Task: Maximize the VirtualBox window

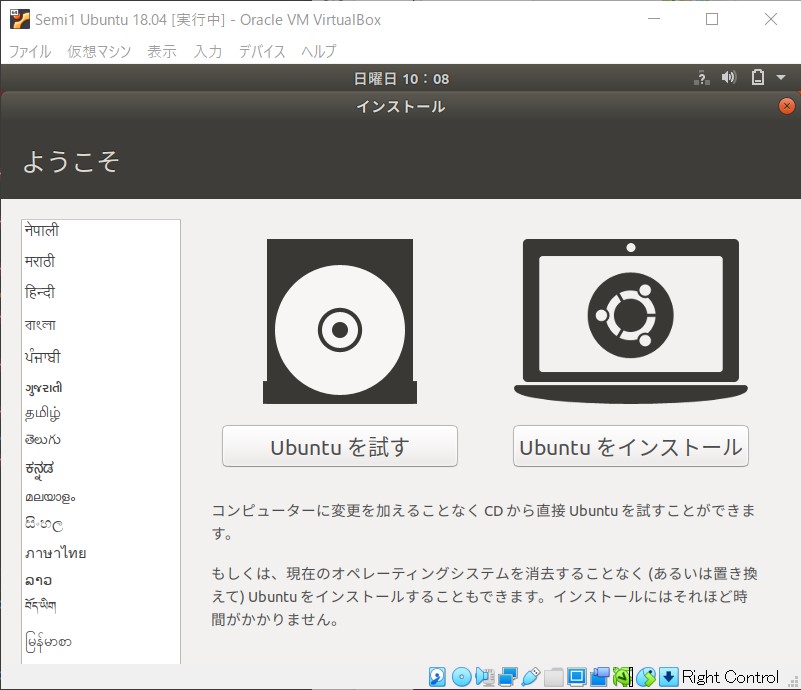Action: (712, 19)
